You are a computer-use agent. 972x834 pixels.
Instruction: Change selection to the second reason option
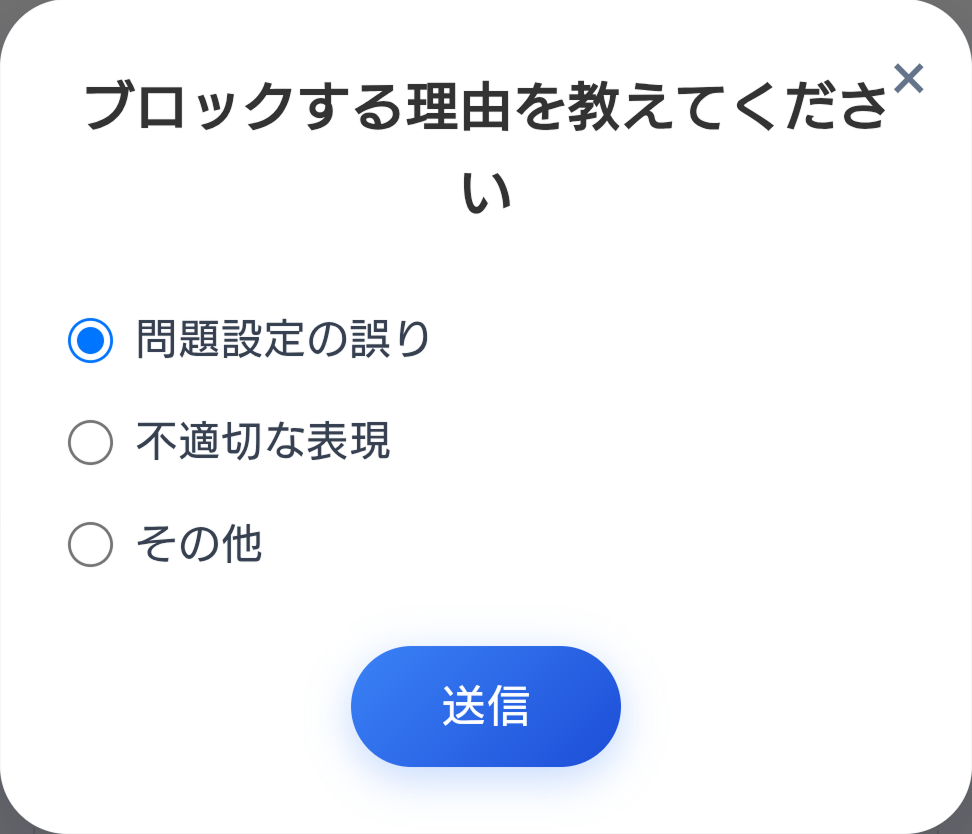[x=89, y=443]
